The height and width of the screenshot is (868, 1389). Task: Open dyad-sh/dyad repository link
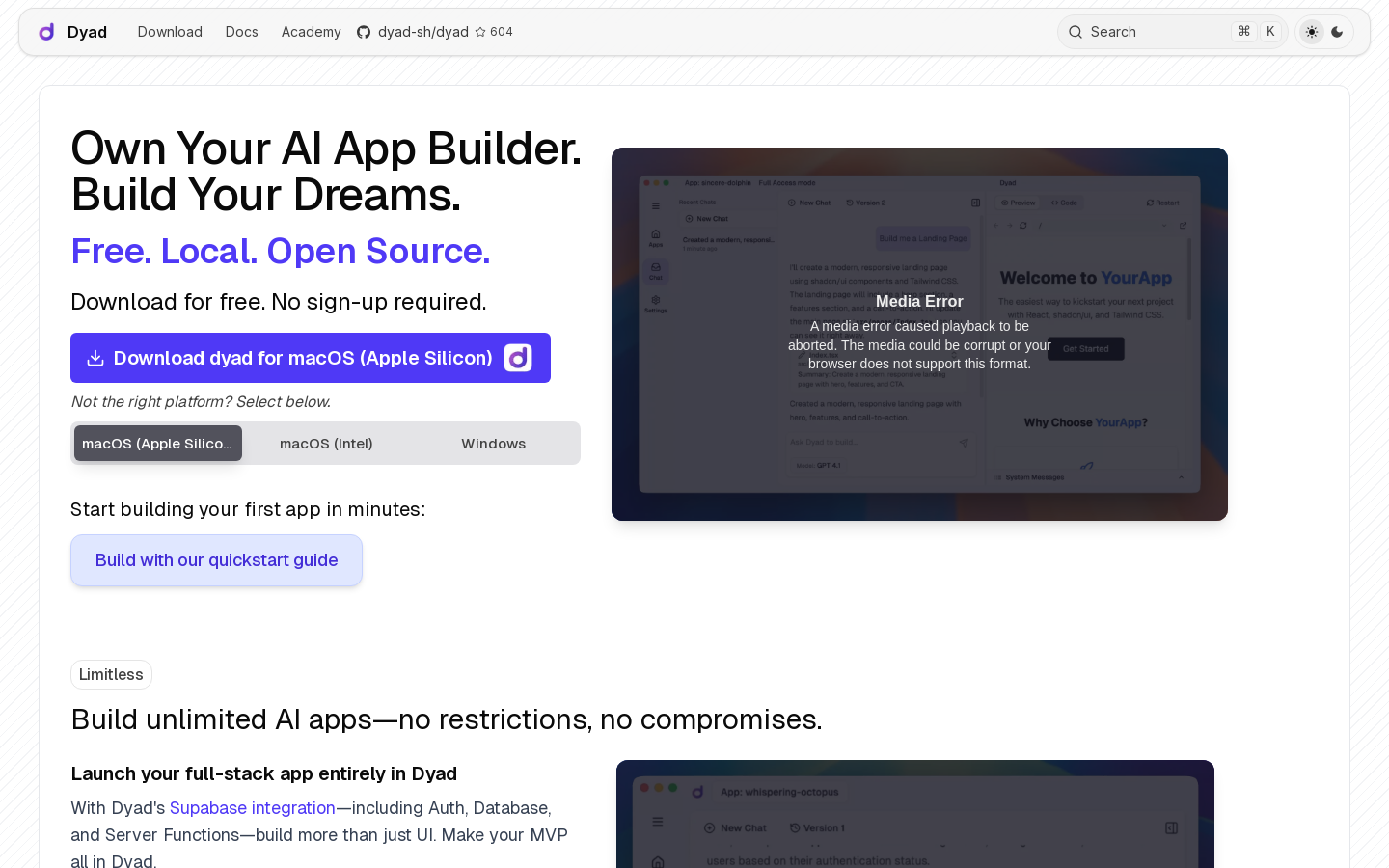point(422,32)
